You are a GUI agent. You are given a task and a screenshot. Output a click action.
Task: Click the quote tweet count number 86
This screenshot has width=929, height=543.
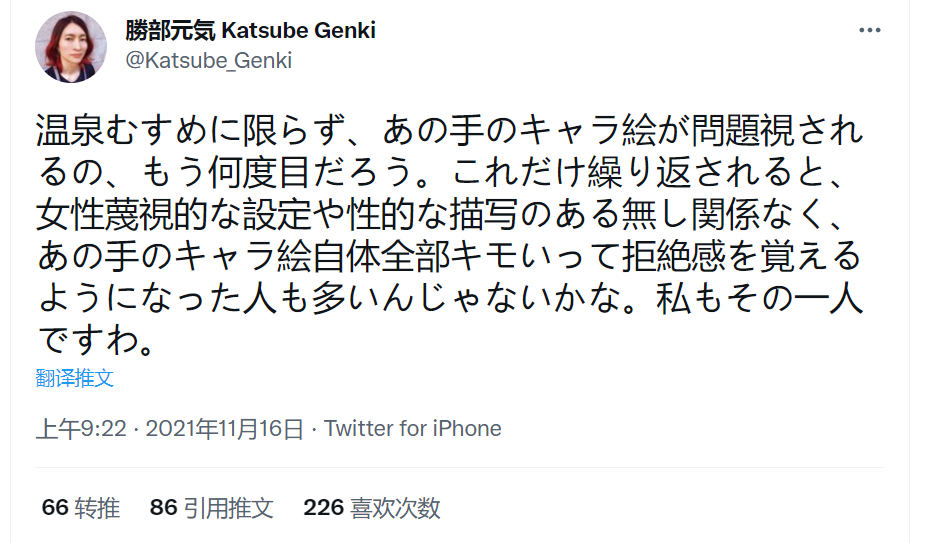point(163,508)
